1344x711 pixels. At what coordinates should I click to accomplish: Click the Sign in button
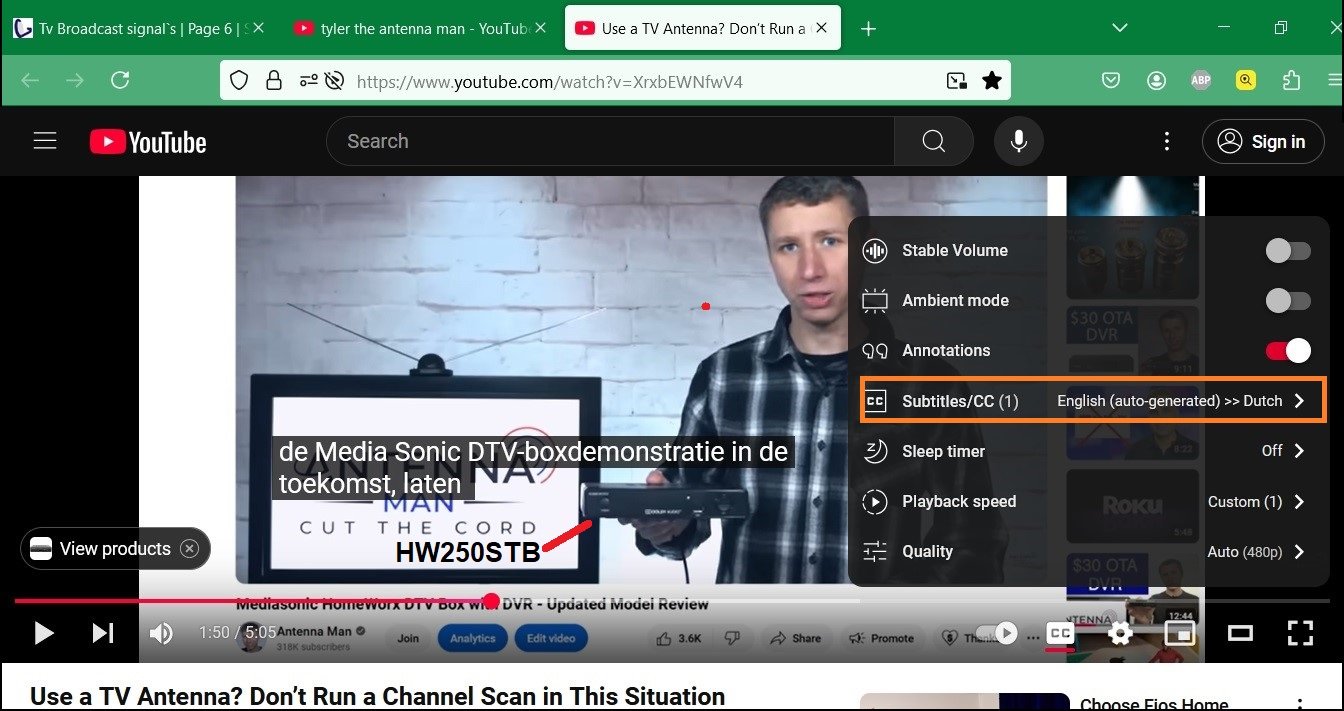point(1263,142)
